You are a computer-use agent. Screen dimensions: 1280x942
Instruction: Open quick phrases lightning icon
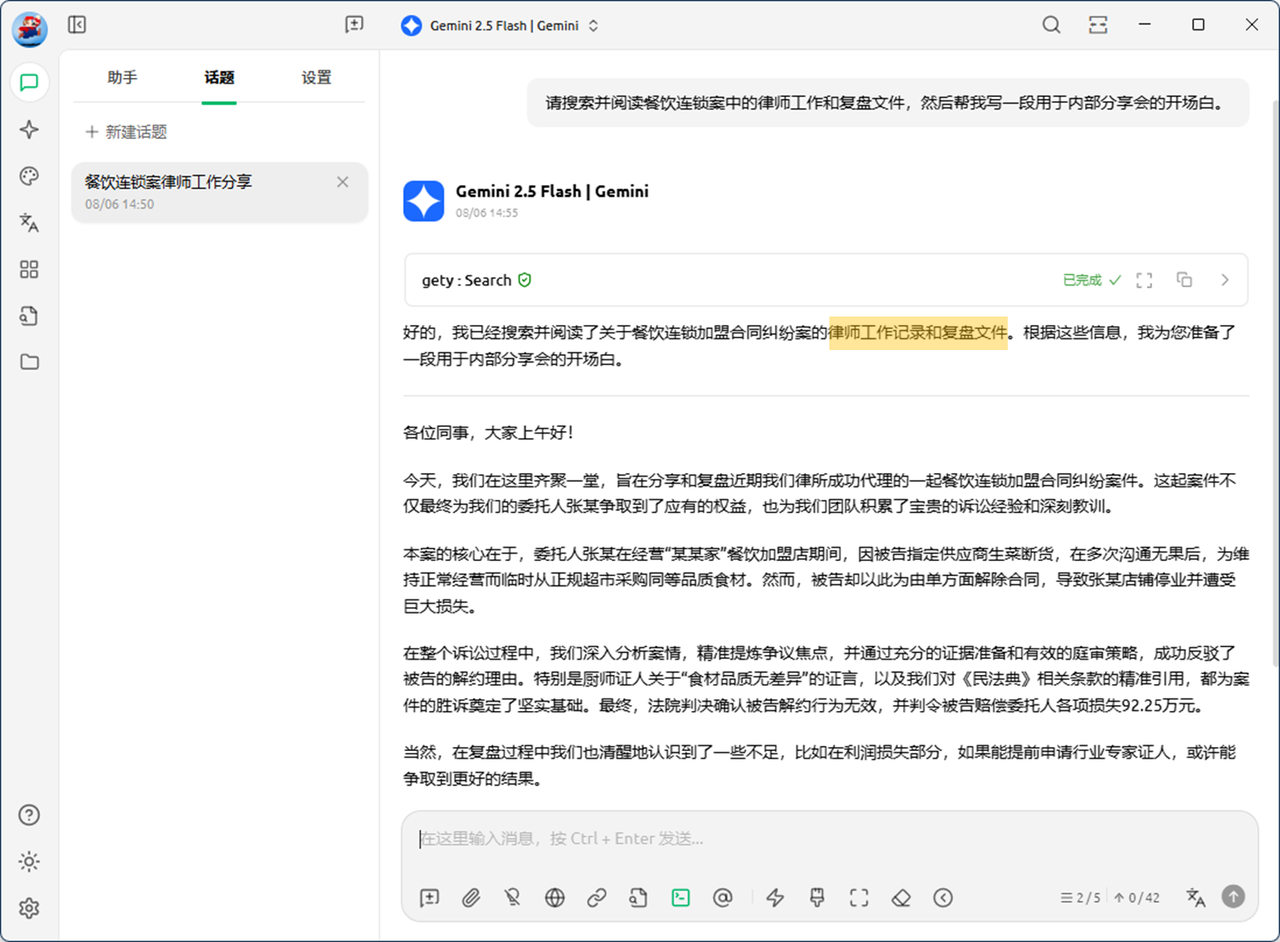point(775,898)
